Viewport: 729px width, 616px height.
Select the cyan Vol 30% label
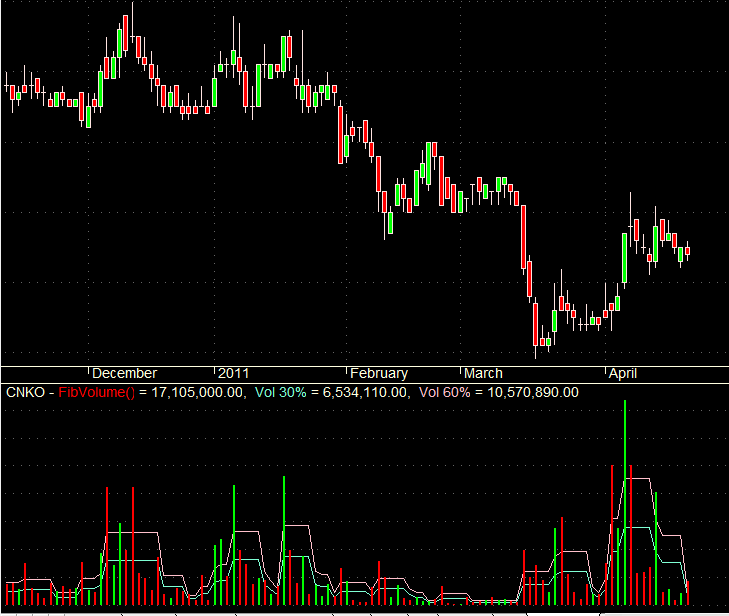pyautogui.click(x=281, y=392)
